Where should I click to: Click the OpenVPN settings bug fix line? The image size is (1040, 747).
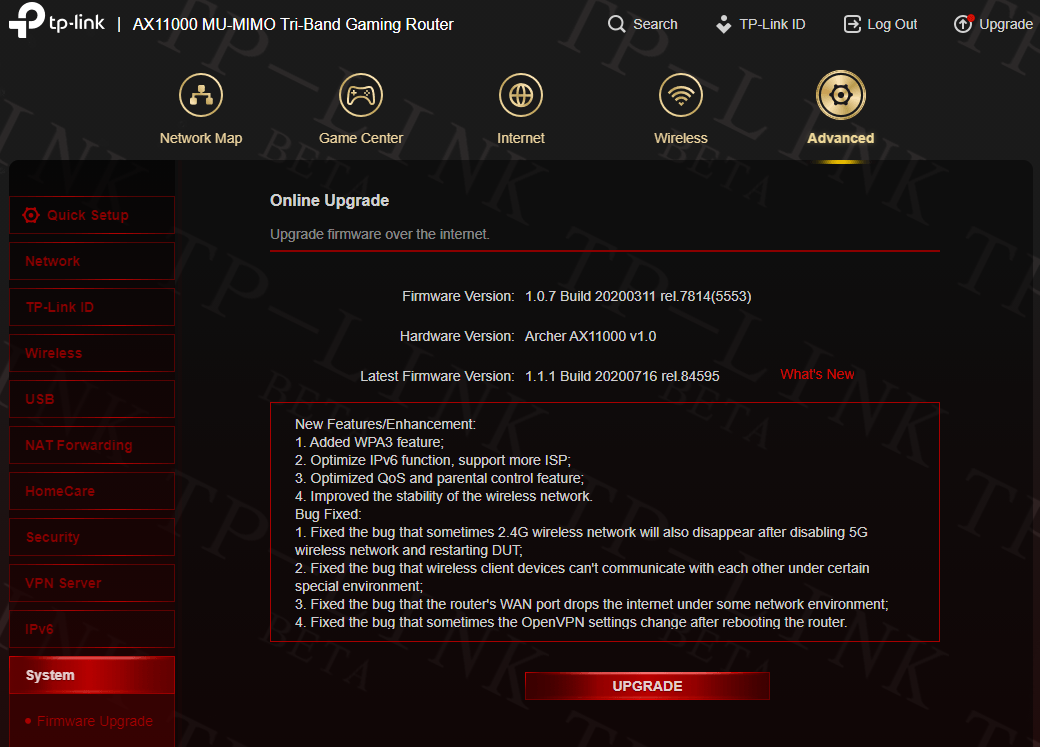pos(571,622)
